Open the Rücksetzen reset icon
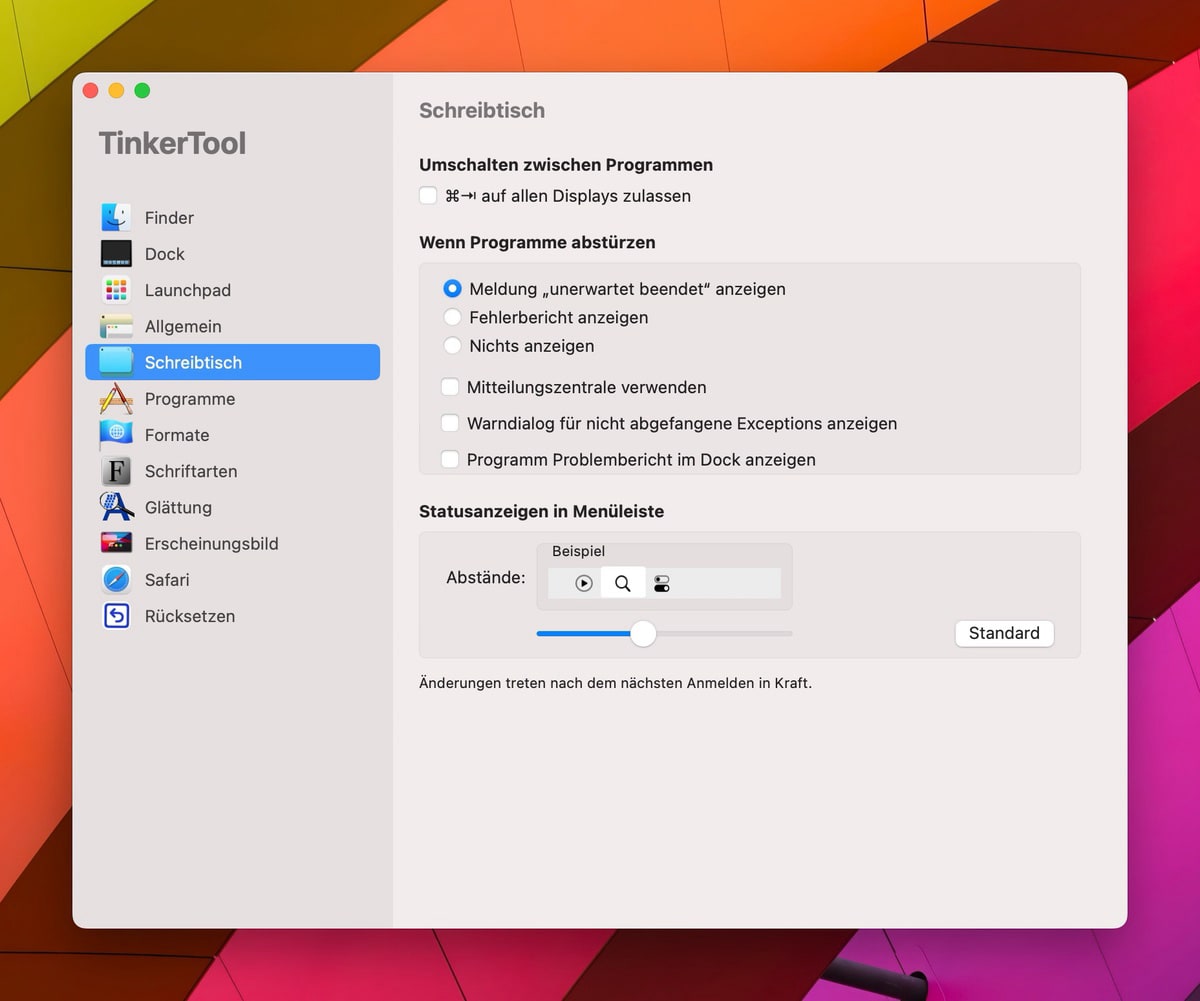1200x1001 pixels. click(116, 616)
